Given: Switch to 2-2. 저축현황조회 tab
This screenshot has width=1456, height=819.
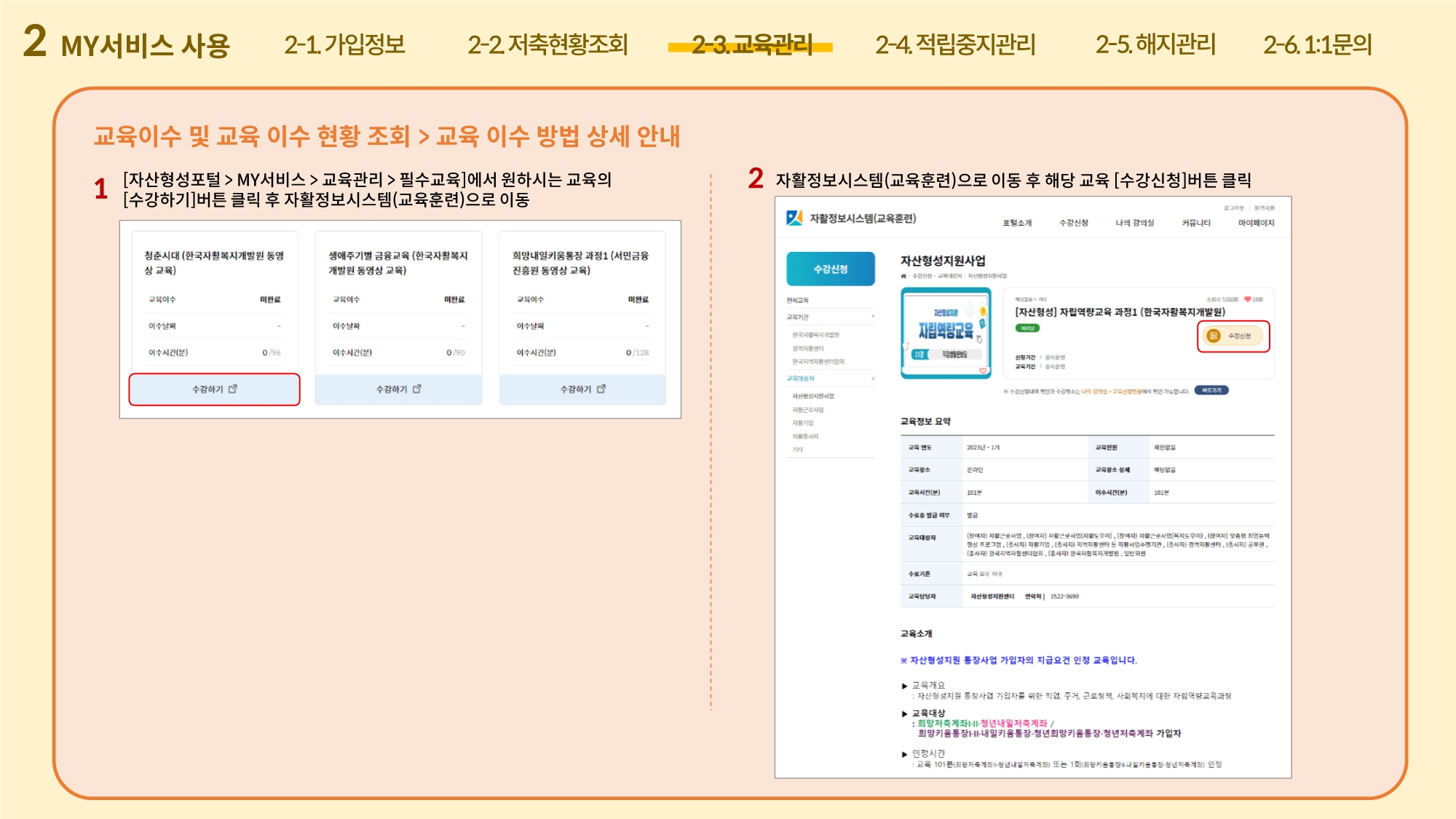Looking at the screenshot, I should coord(547,45).
